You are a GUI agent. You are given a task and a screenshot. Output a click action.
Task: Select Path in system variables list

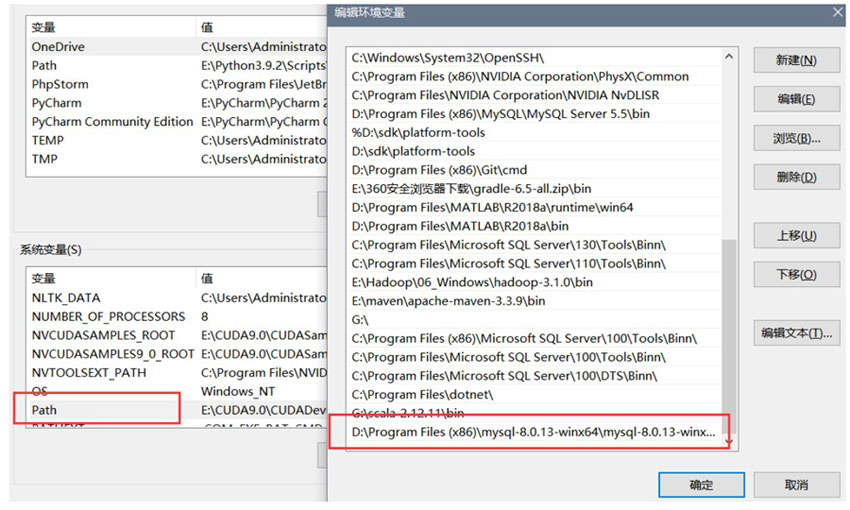pyautogui.click(x=45, y=410)
